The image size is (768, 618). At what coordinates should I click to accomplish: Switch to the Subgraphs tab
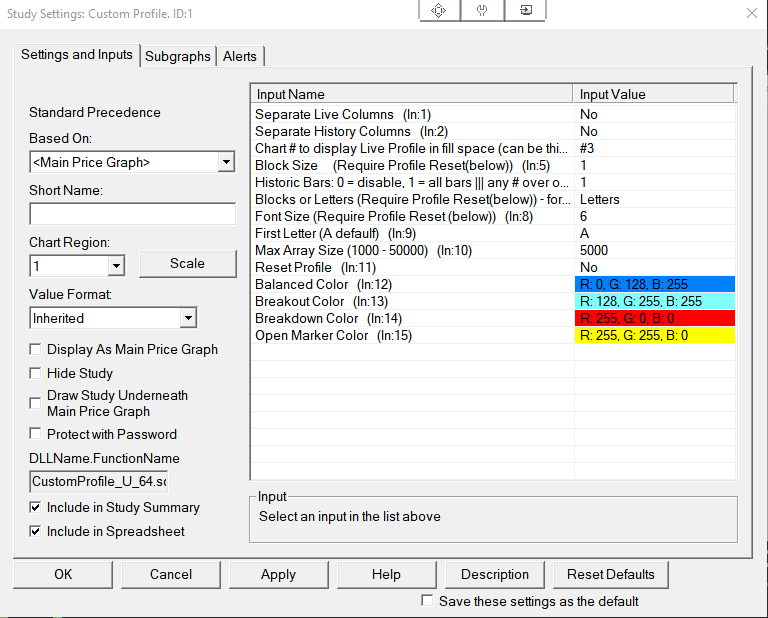click(x=178, y=57)
